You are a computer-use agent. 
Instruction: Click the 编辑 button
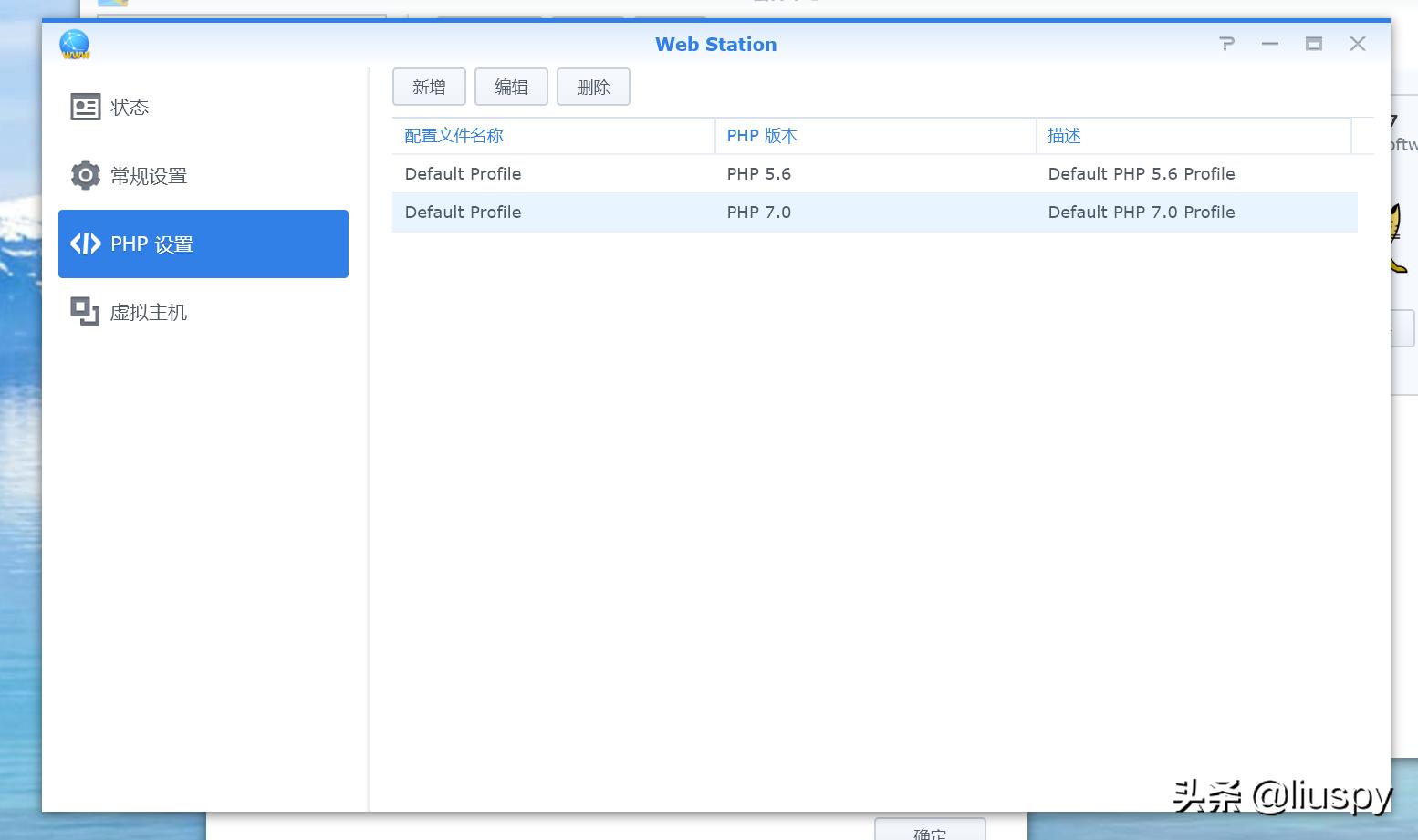click(511, 87)
